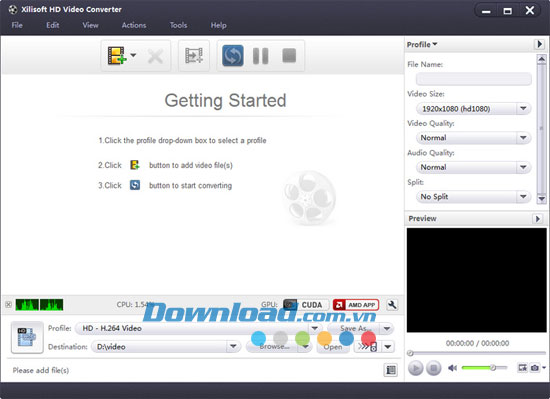Open the Actions menu
The width and height of the screenshot is (550, 399).
[x=134, y=25]
